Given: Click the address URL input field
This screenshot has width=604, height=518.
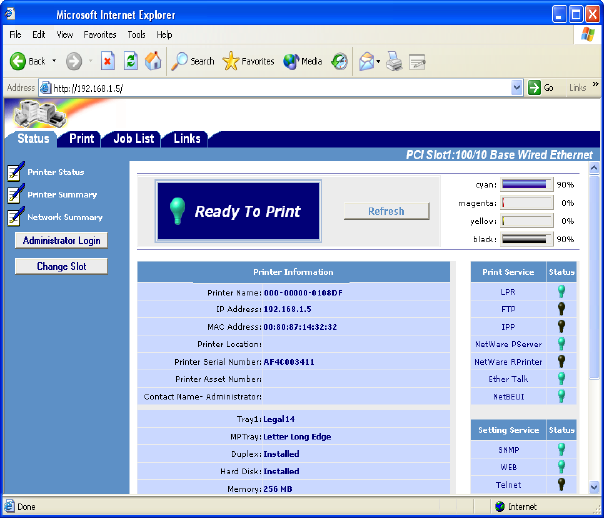Looking at the screenshot, I should [280, 88].
